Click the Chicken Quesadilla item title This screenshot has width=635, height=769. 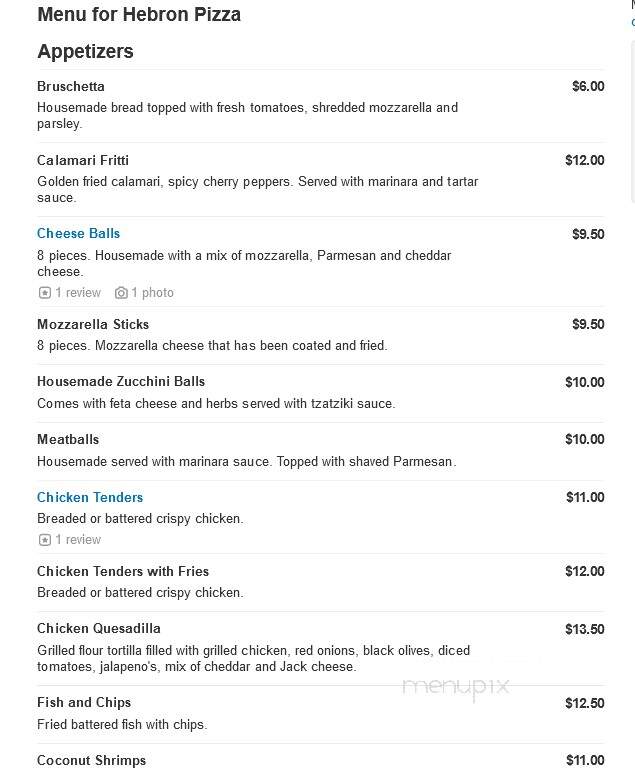(99, 629)
